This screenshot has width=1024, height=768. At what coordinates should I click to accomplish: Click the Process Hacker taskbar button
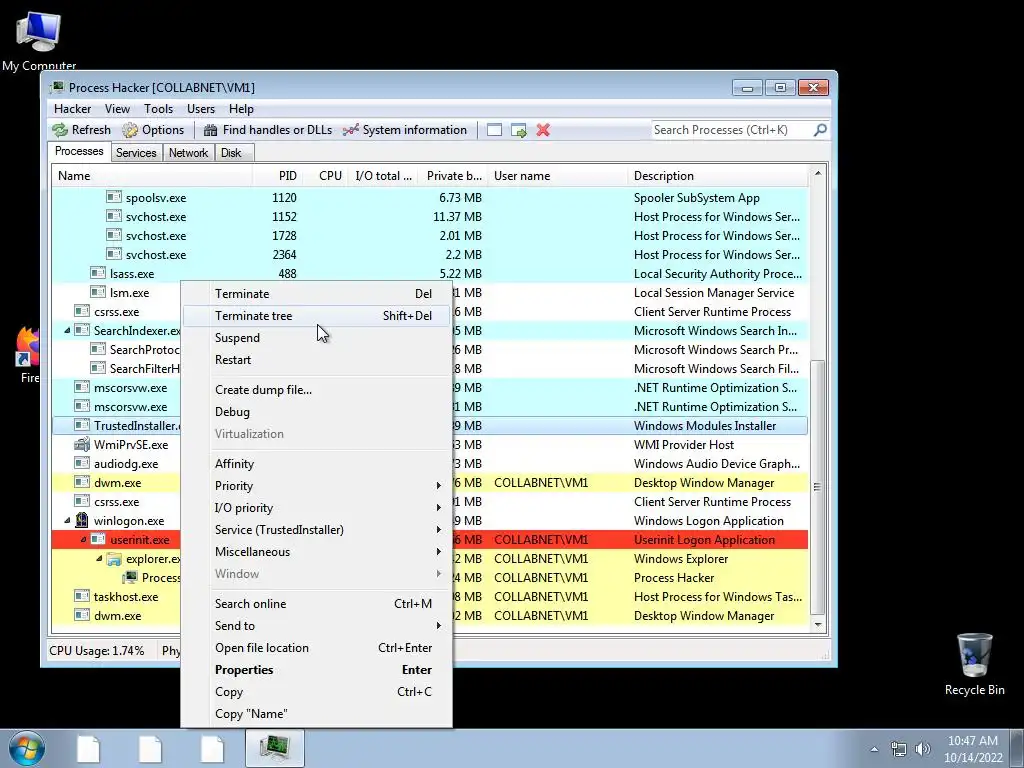coord(275,748)
